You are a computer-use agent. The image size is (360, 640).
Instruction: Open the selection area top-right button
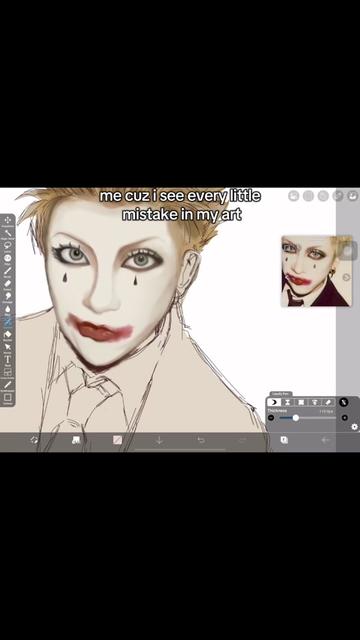294,196
